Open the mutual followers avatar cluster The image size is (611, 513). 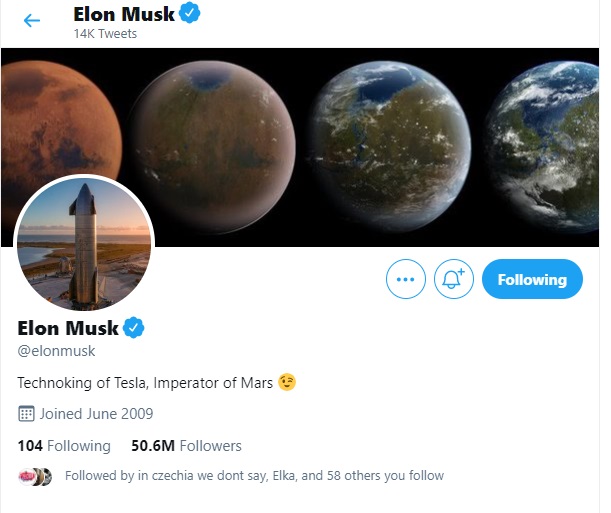35,476
